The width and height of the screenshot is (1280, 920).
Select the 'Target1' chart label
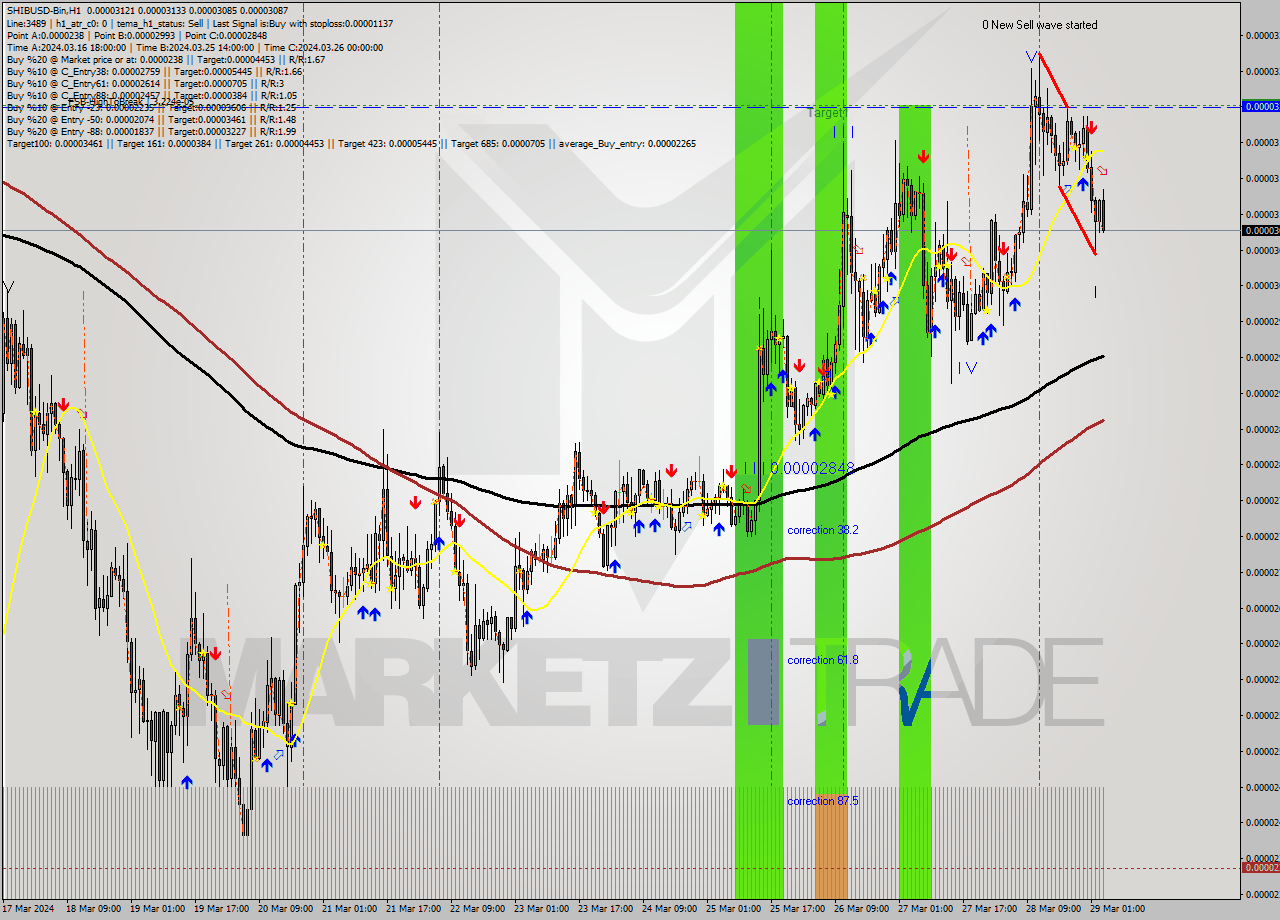[826, 113]
